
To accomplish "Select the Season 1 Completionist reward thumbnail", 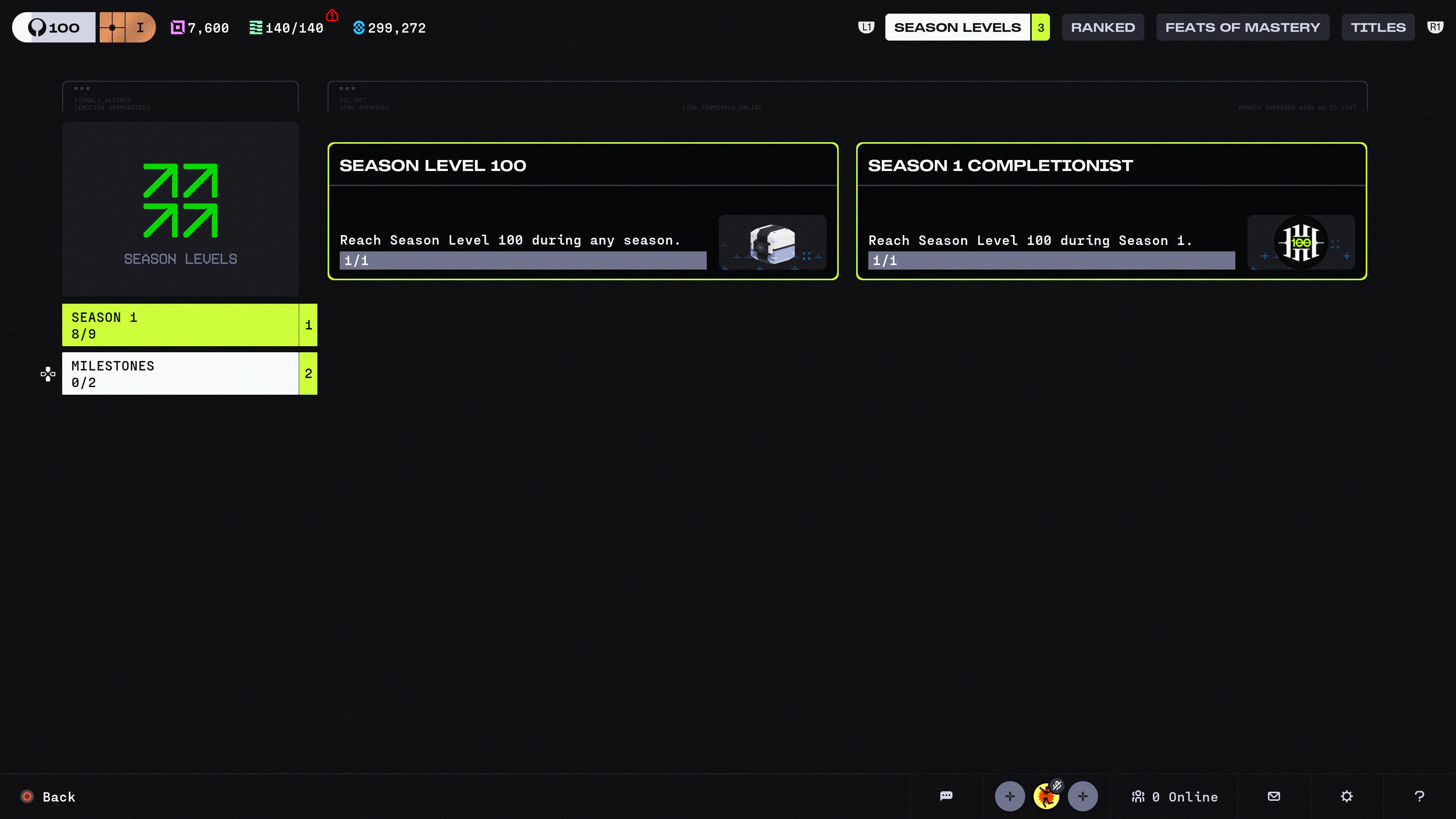I will pyautogui.click(x=1301, y=242).
